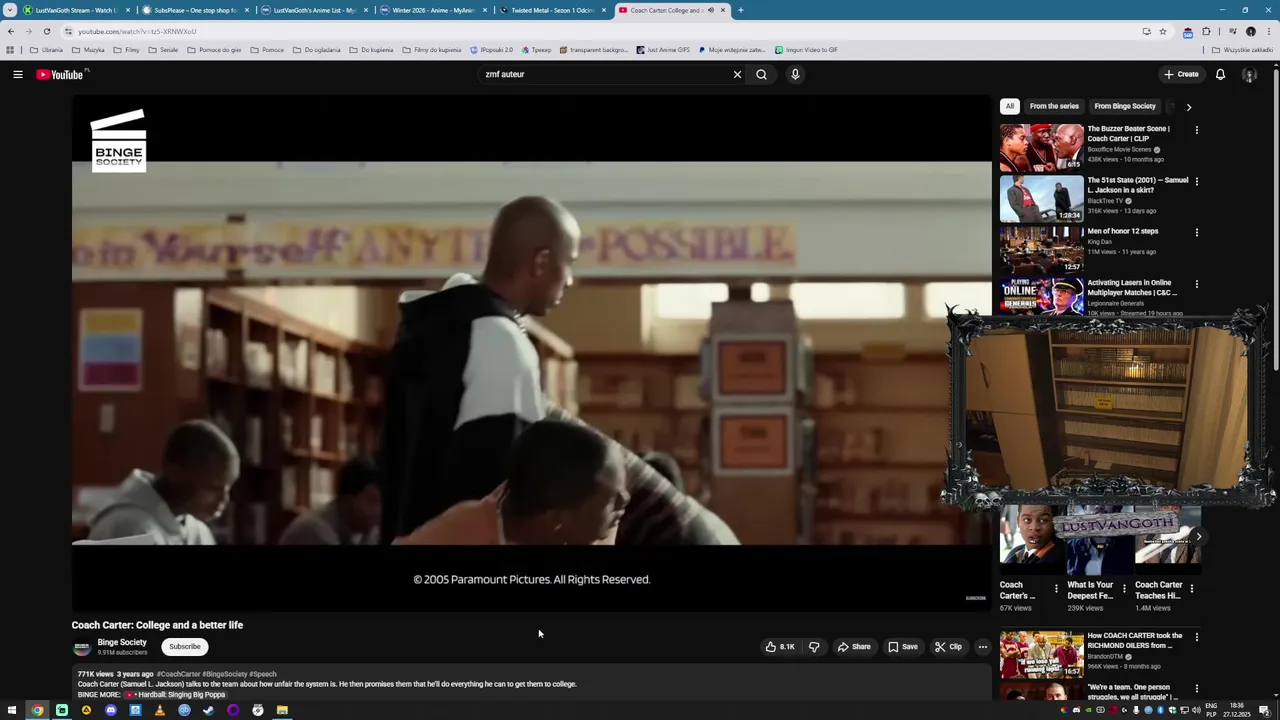Click the search input field
Viewport: 1280px width, 720px height.
point(605,74)
